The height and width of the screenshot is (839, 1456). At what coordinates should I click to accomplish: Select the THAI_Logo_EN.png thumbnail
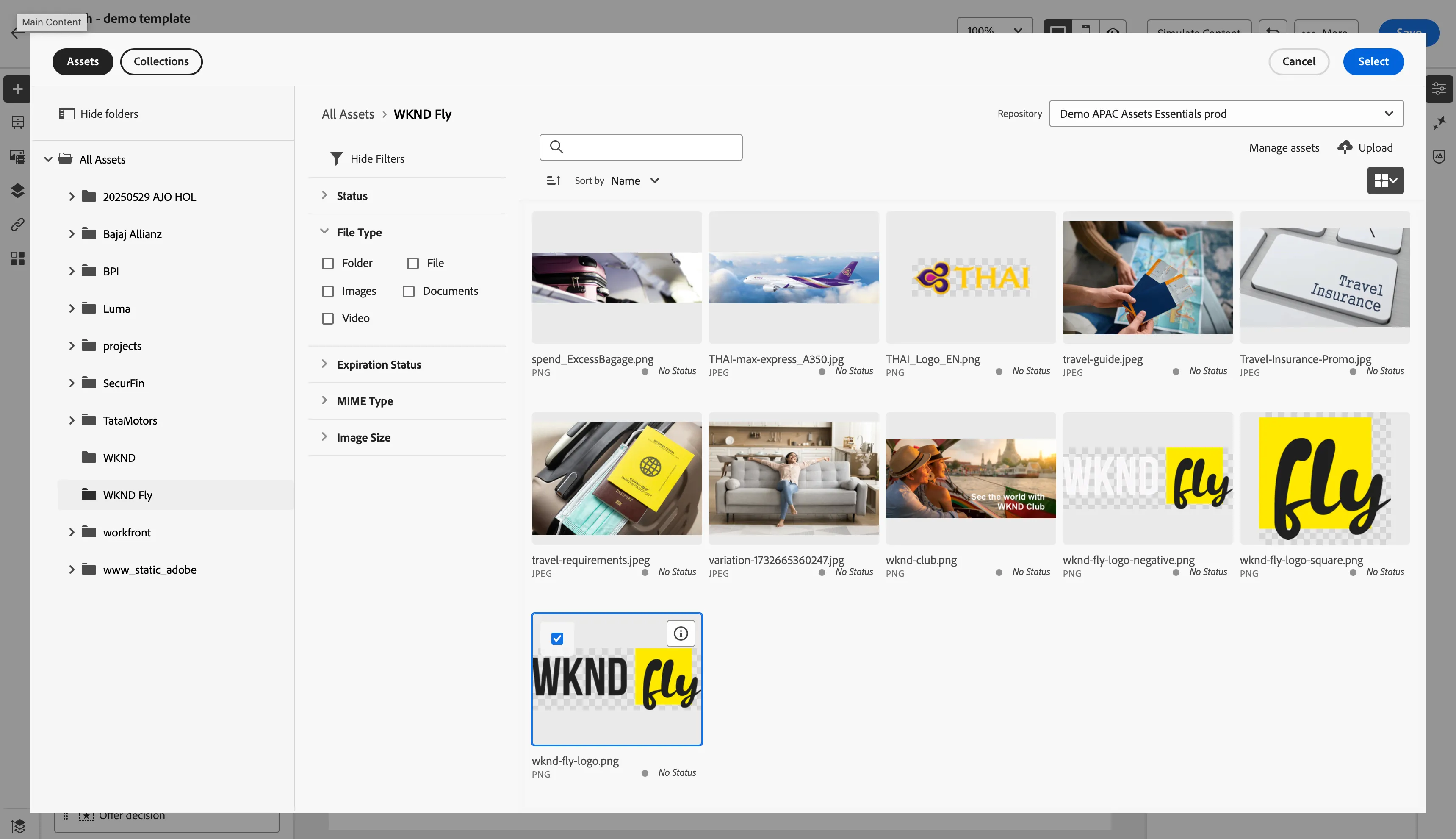(x=971, y=277)
